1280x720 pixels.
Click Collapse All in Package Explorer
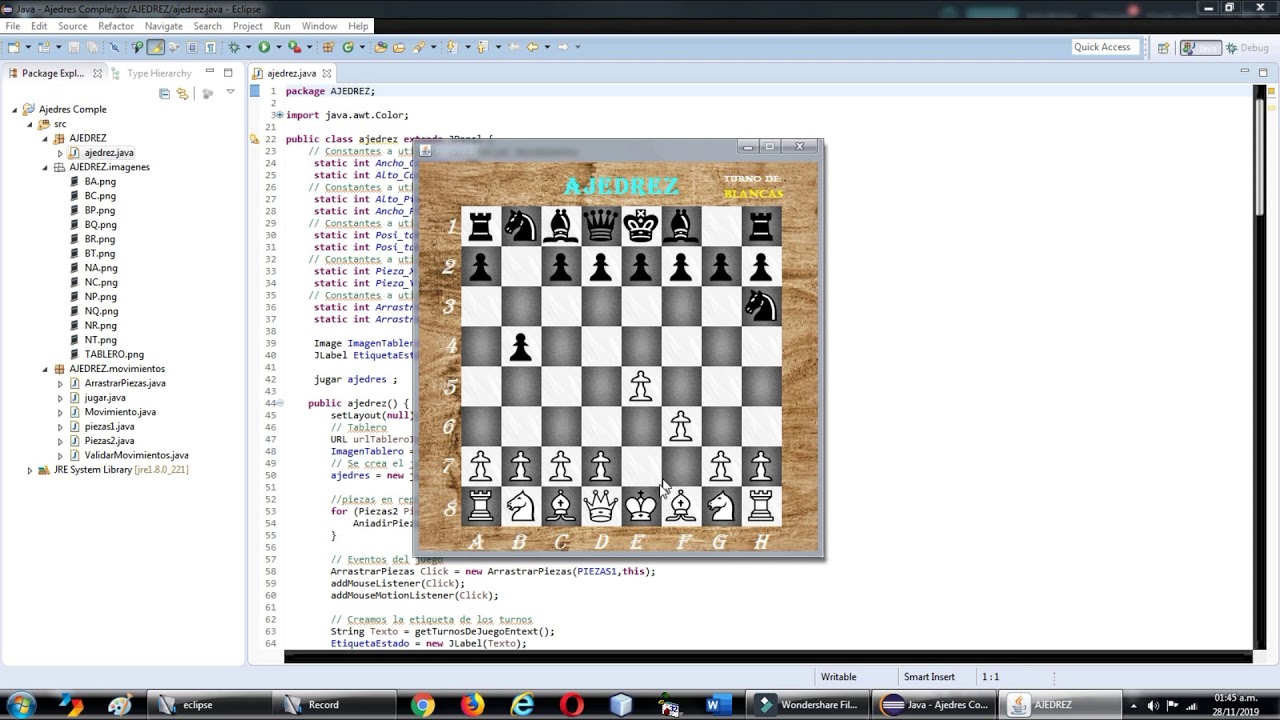coord(164,93)
